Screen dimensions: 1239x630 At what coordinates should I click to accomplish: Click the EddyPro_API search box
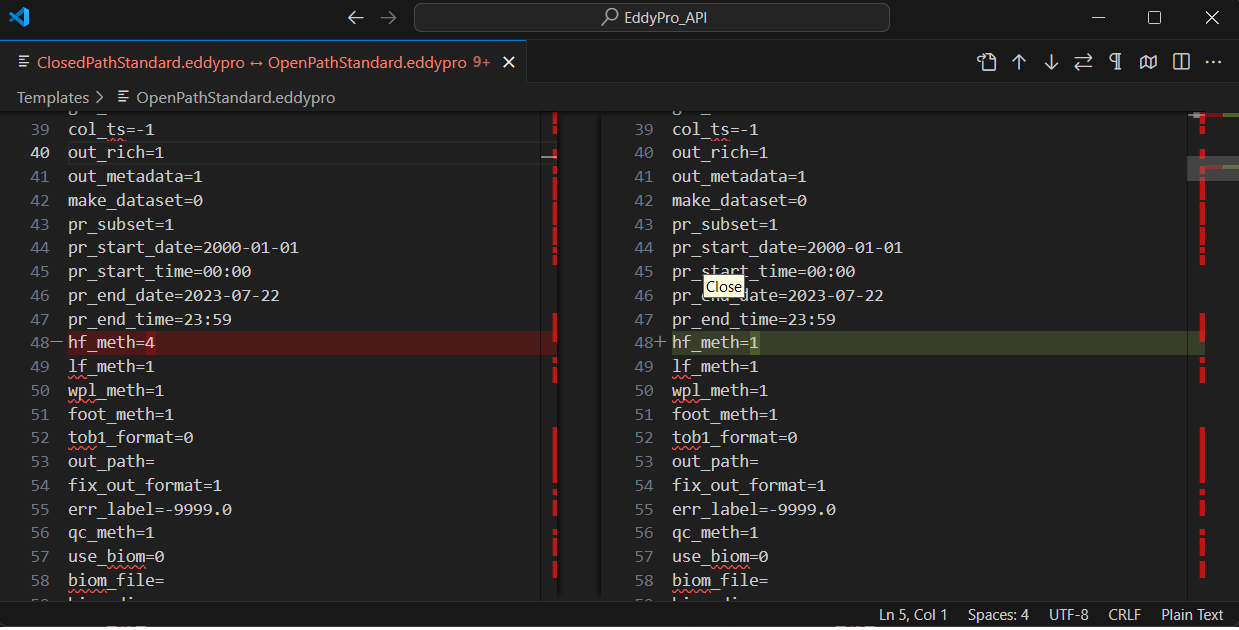[x=651, y=17]
